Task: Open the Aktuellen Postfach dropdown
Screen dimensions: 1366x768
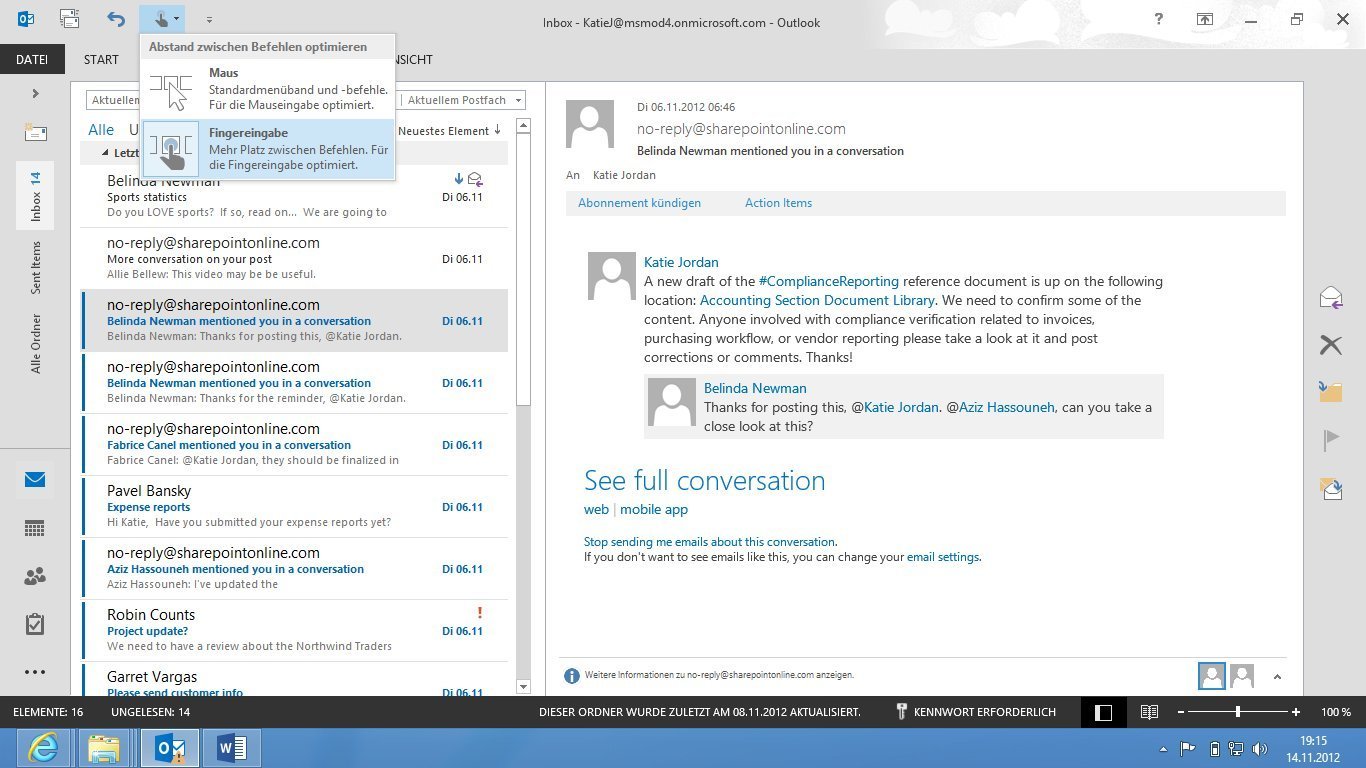Action: (519, 100)
